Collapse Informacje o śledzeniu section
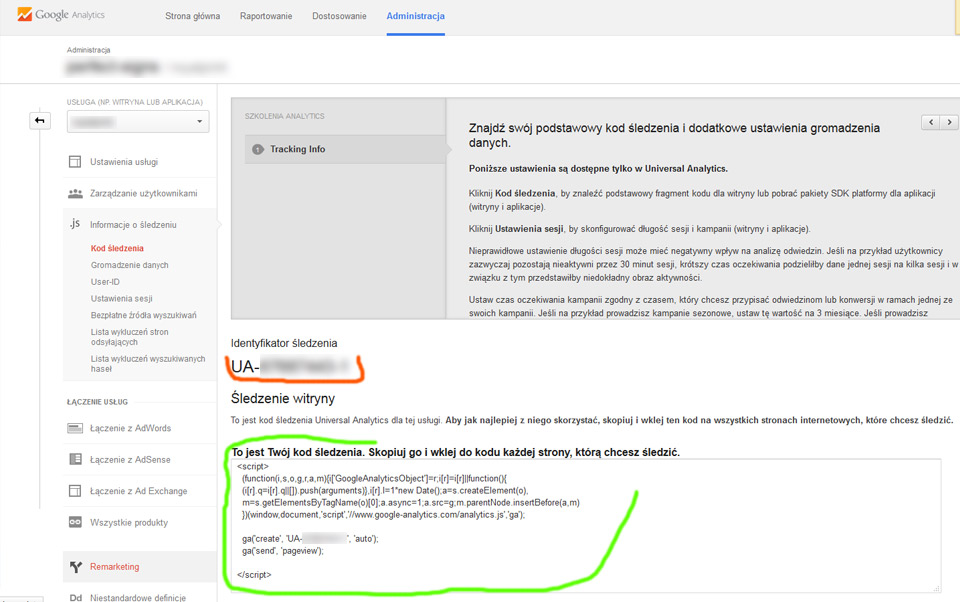The width and height of the screenshot is (960, 602). tap(133, 225)
